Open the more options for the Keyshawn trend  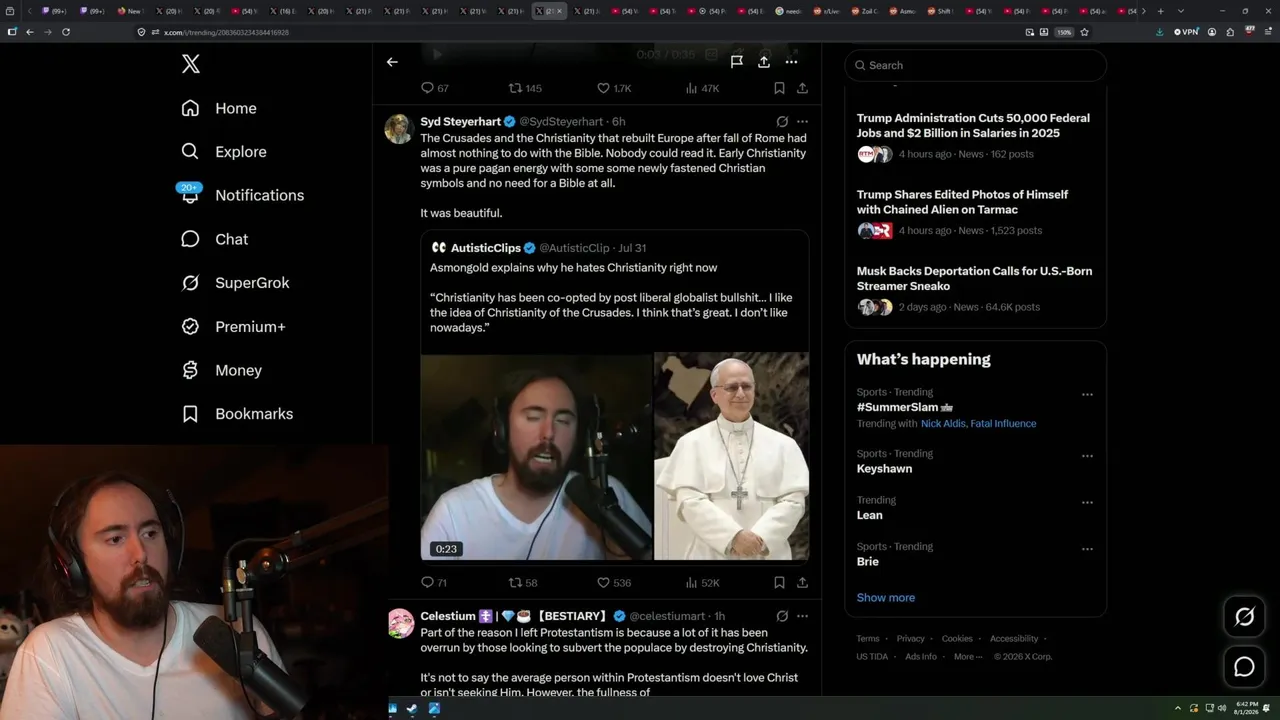1087,456
